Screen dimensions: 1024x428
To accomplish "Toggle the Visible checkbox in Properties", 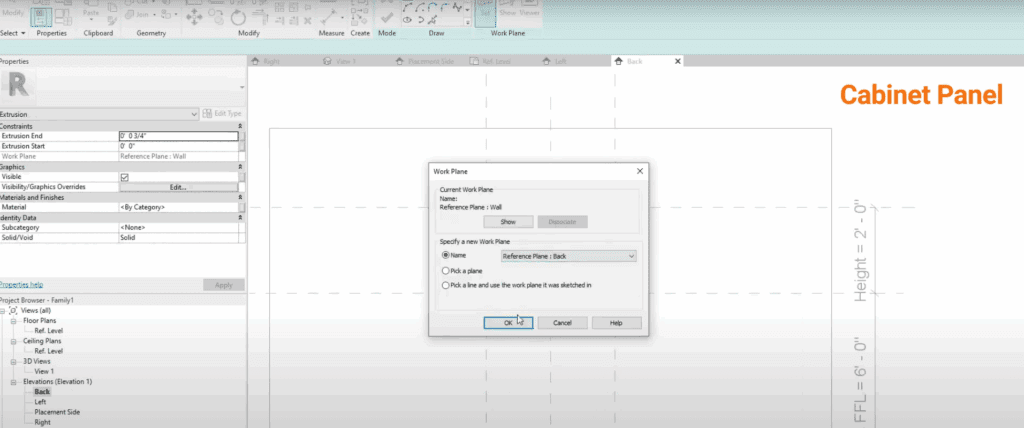I will point(124,177).
